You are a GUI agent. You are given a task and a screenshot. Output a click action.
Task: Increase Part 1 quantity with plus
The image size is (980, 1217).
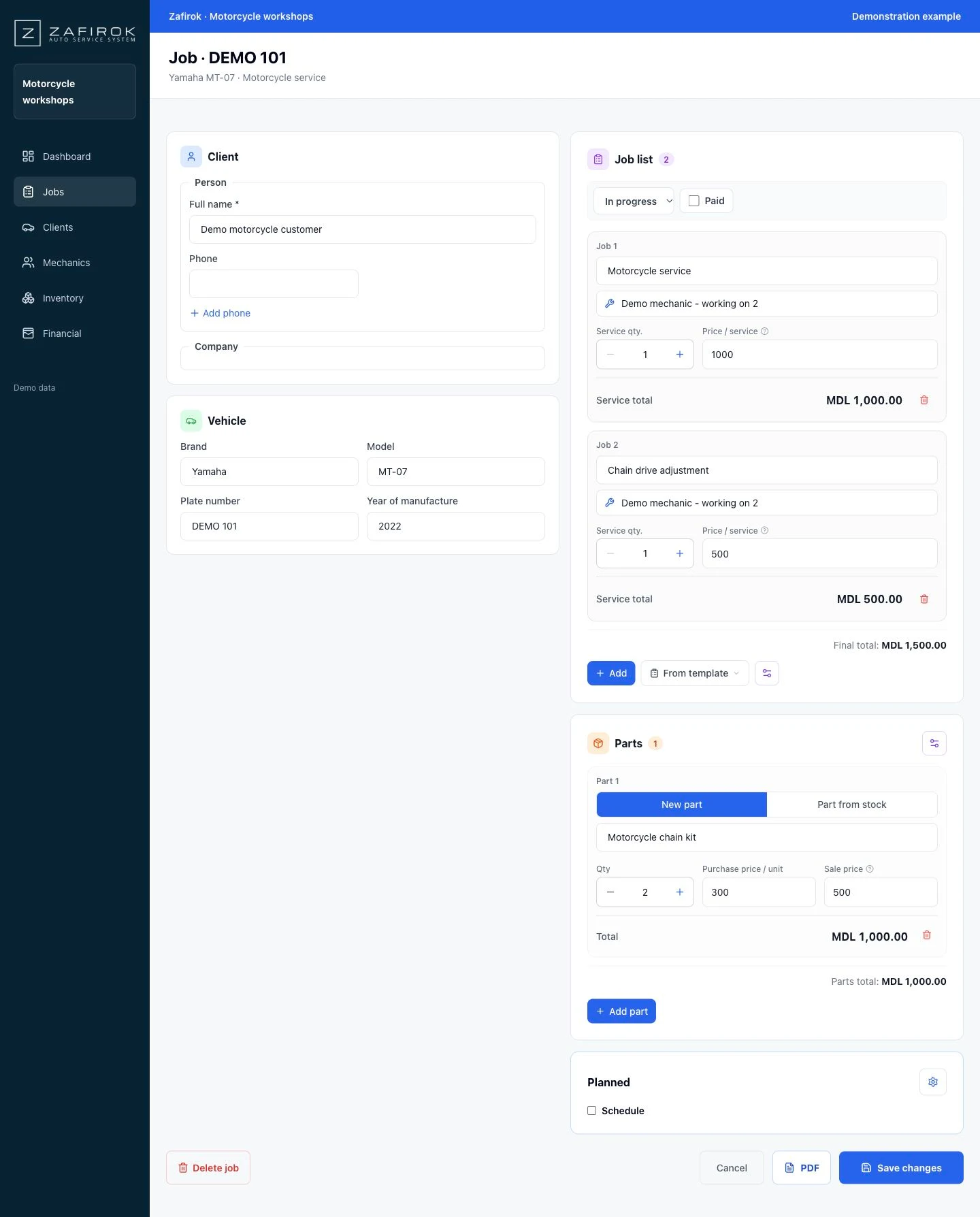680,892
